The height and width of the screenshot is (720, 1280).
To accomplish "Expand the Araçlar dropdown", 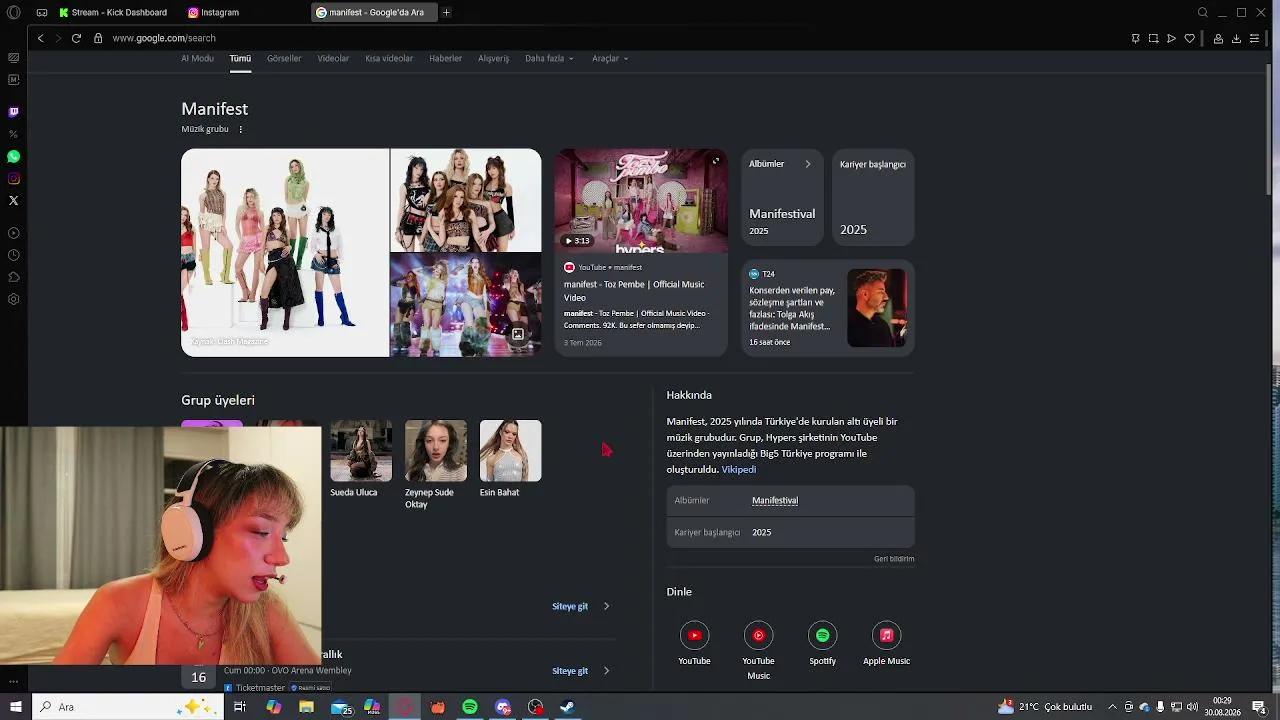I will [x=610, y=58].
